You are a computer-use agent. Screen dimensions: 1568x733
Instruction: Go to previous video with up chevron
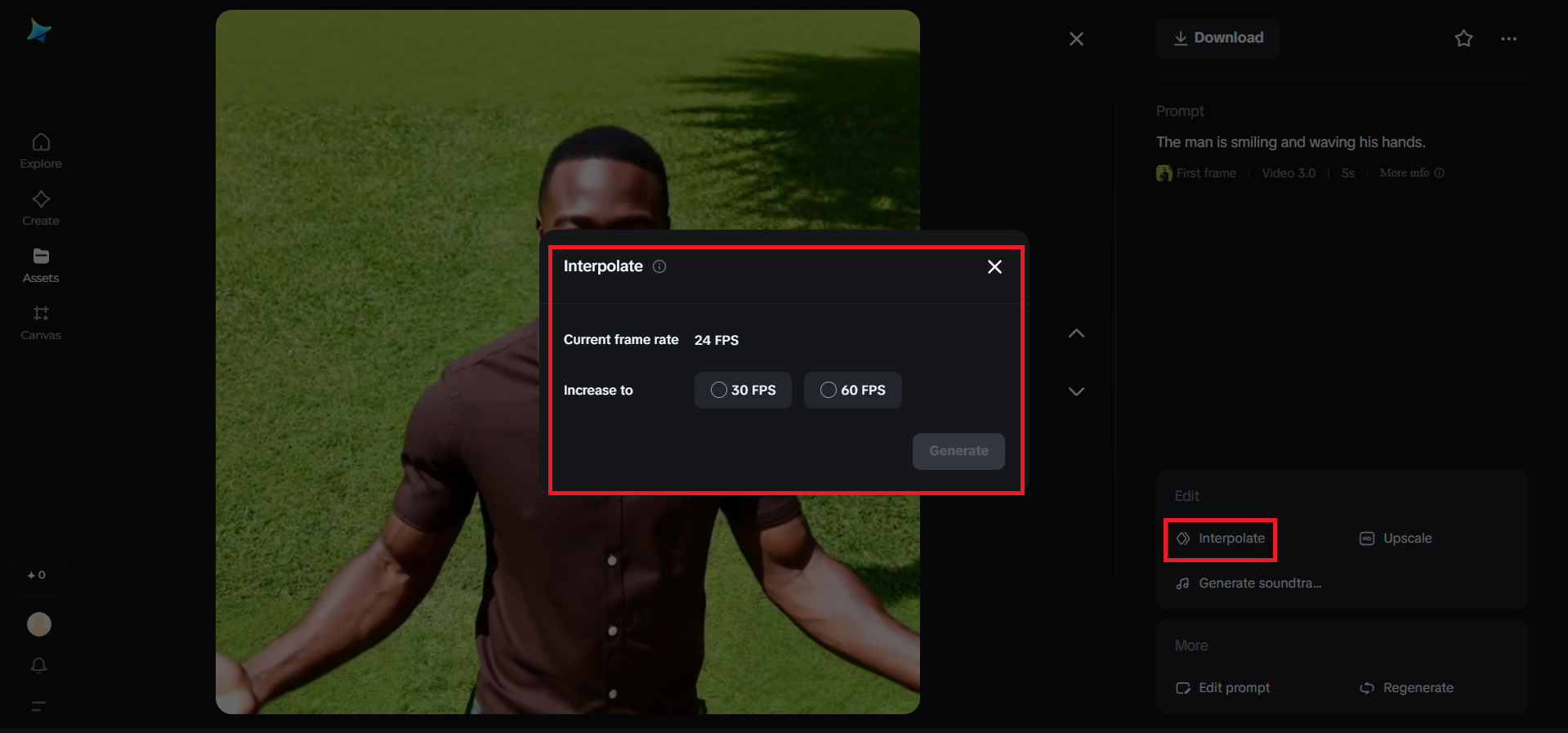1076,333
